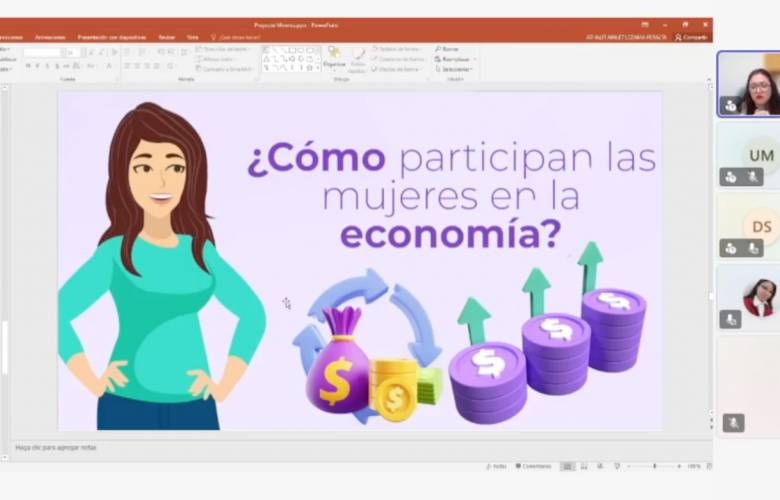Viewport: 780px width, 500px height.
Task: Toggle Notas pane in status bar
Action: (x=496, y=466)
